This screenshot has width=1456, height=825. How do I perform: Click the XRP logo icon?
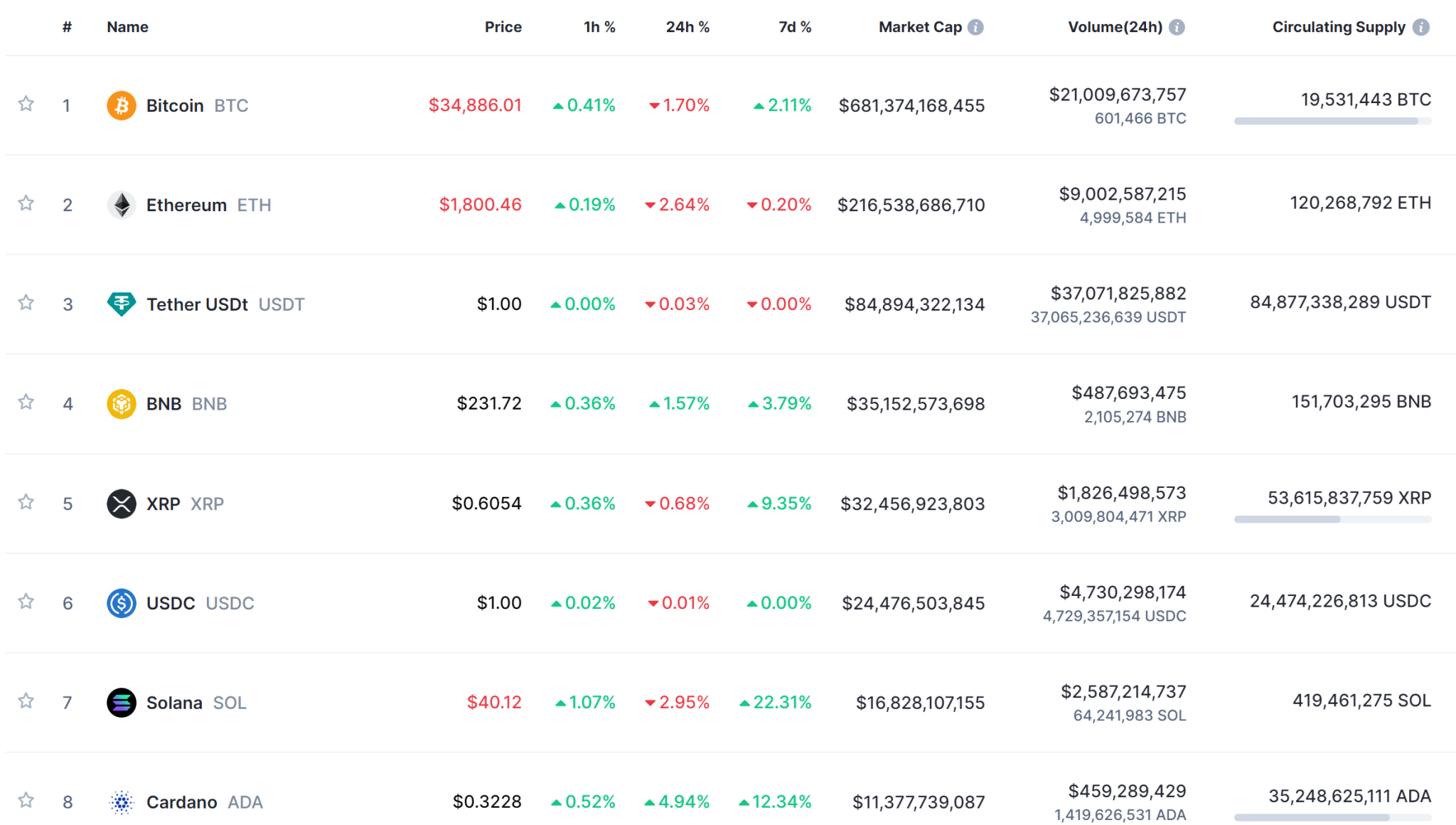(x=122, y=504)
